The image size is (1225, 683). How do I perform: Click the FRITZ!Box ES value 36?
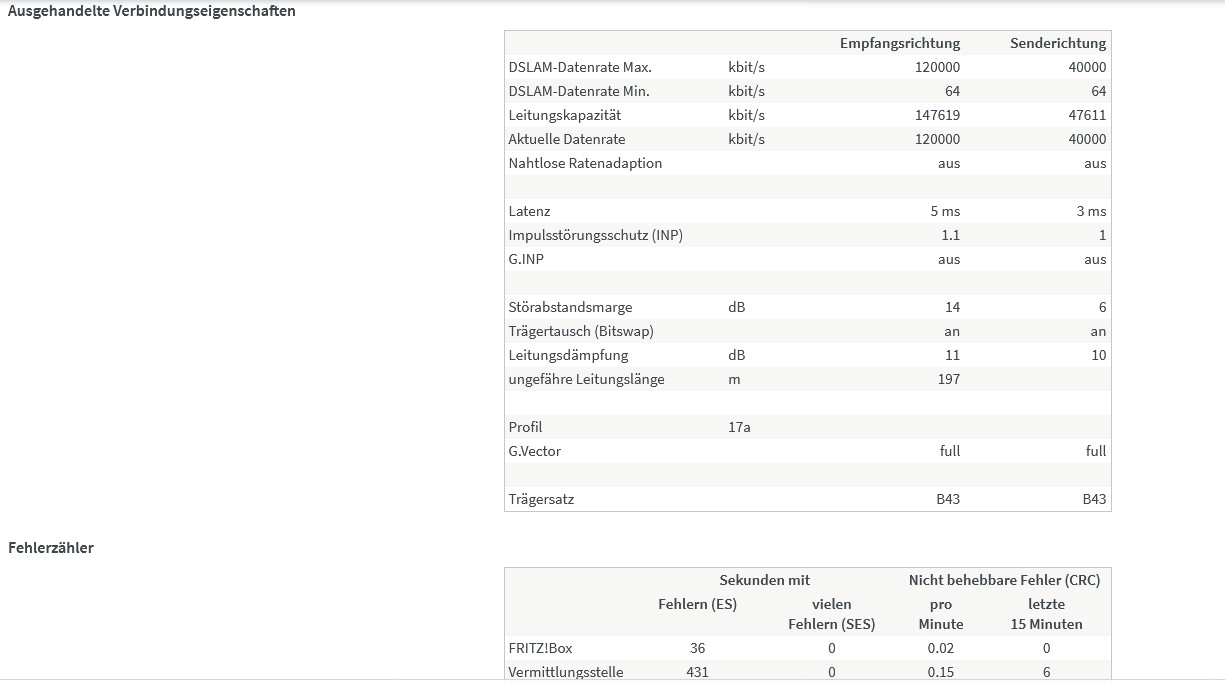pyautogui.click(x=698, y=648)
